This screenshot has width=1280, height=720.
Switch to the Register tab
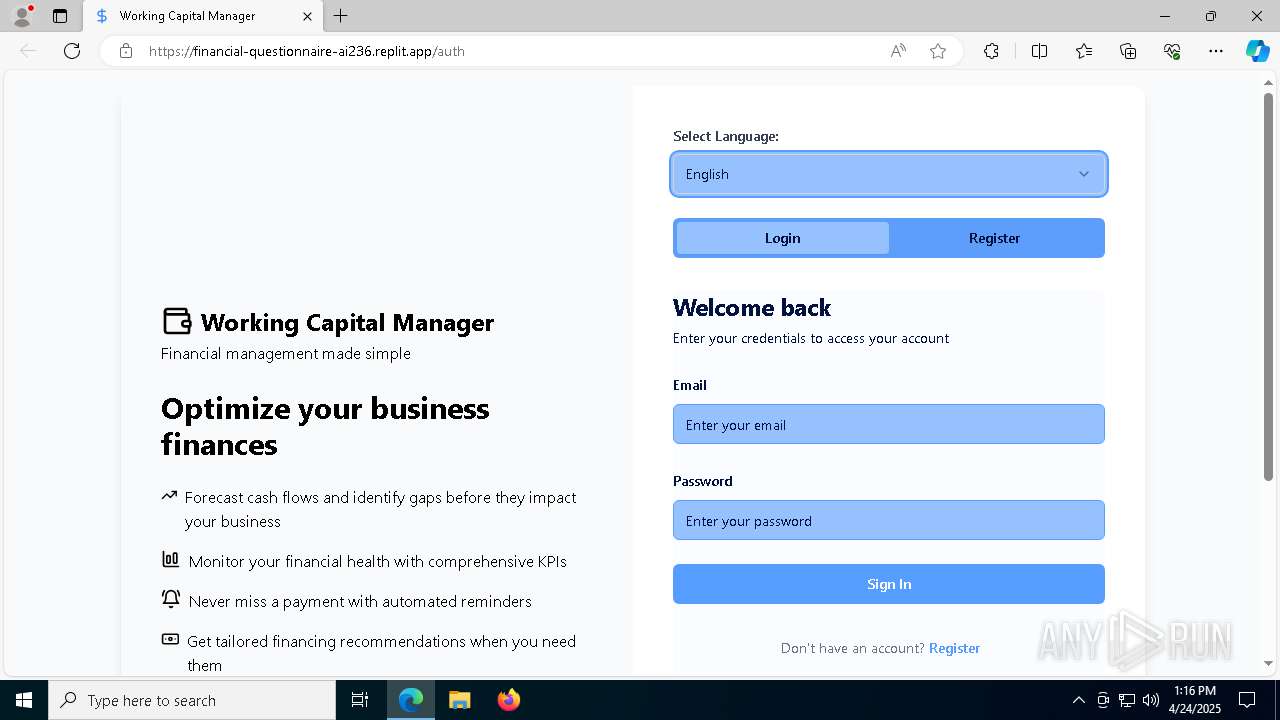[995, 238]
